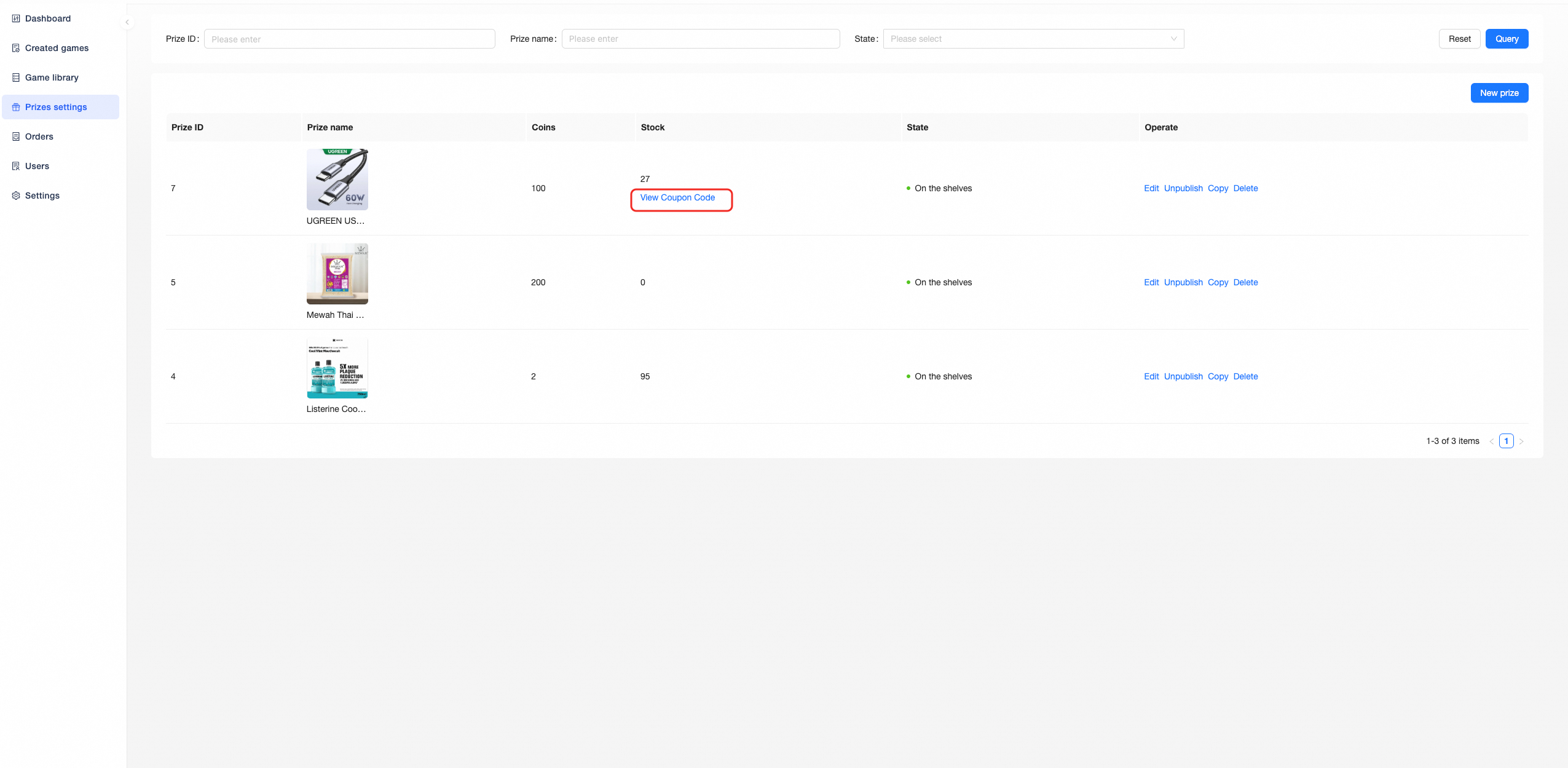
Task: Unpublish the UGREEN USB prize
Action: pos(1183,188)
